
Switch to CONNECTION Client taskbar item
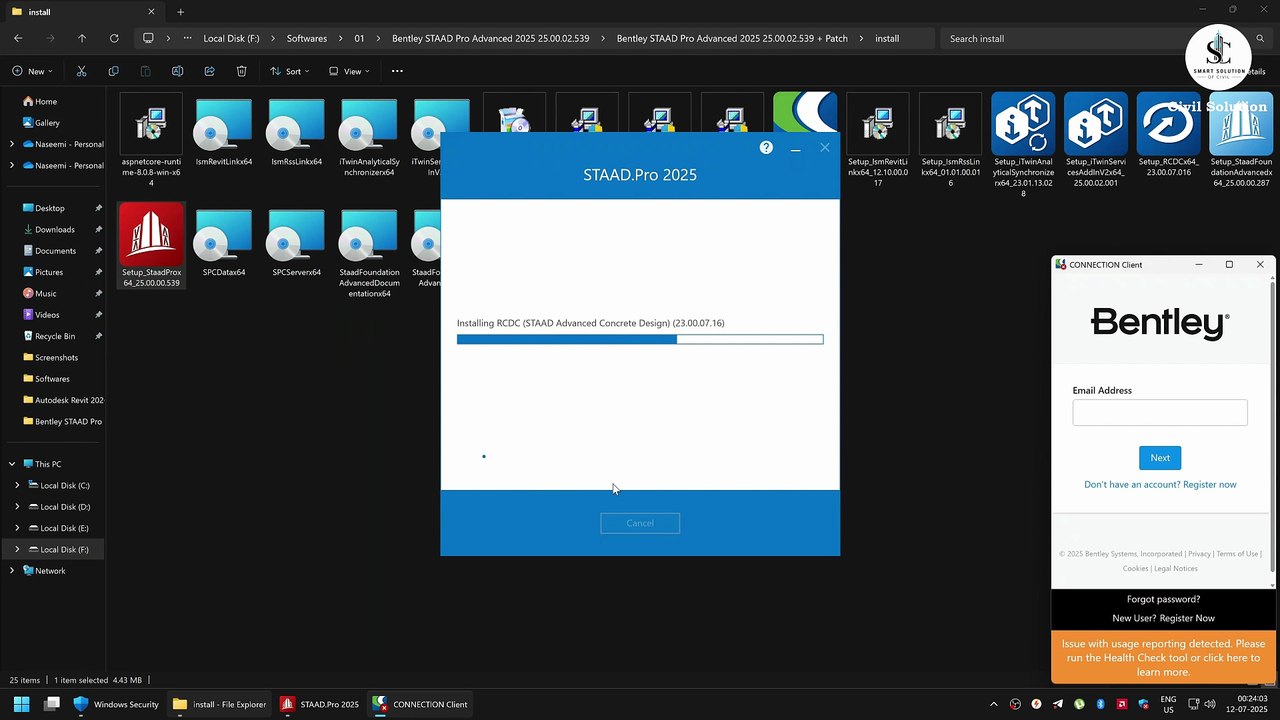click(420, 704)
